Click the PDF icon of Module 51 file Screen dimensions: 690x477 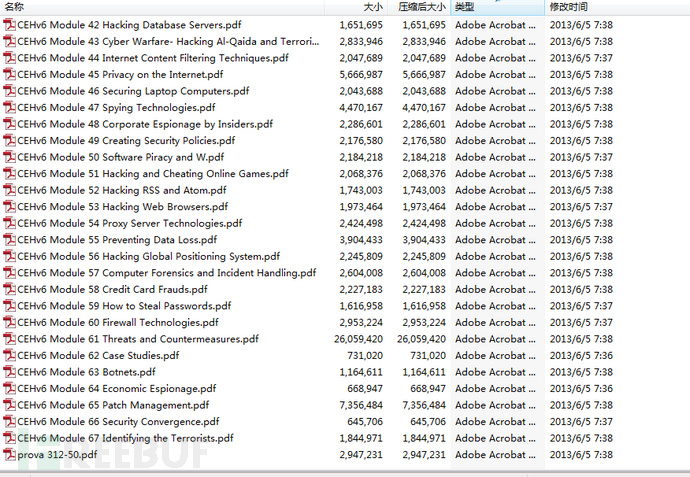[9, 174]
